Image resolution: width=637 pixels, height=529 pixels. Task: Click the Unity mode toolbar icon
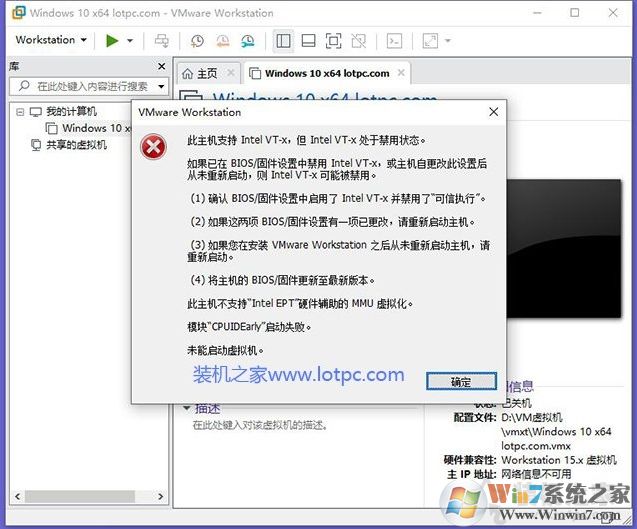[358, 41]
